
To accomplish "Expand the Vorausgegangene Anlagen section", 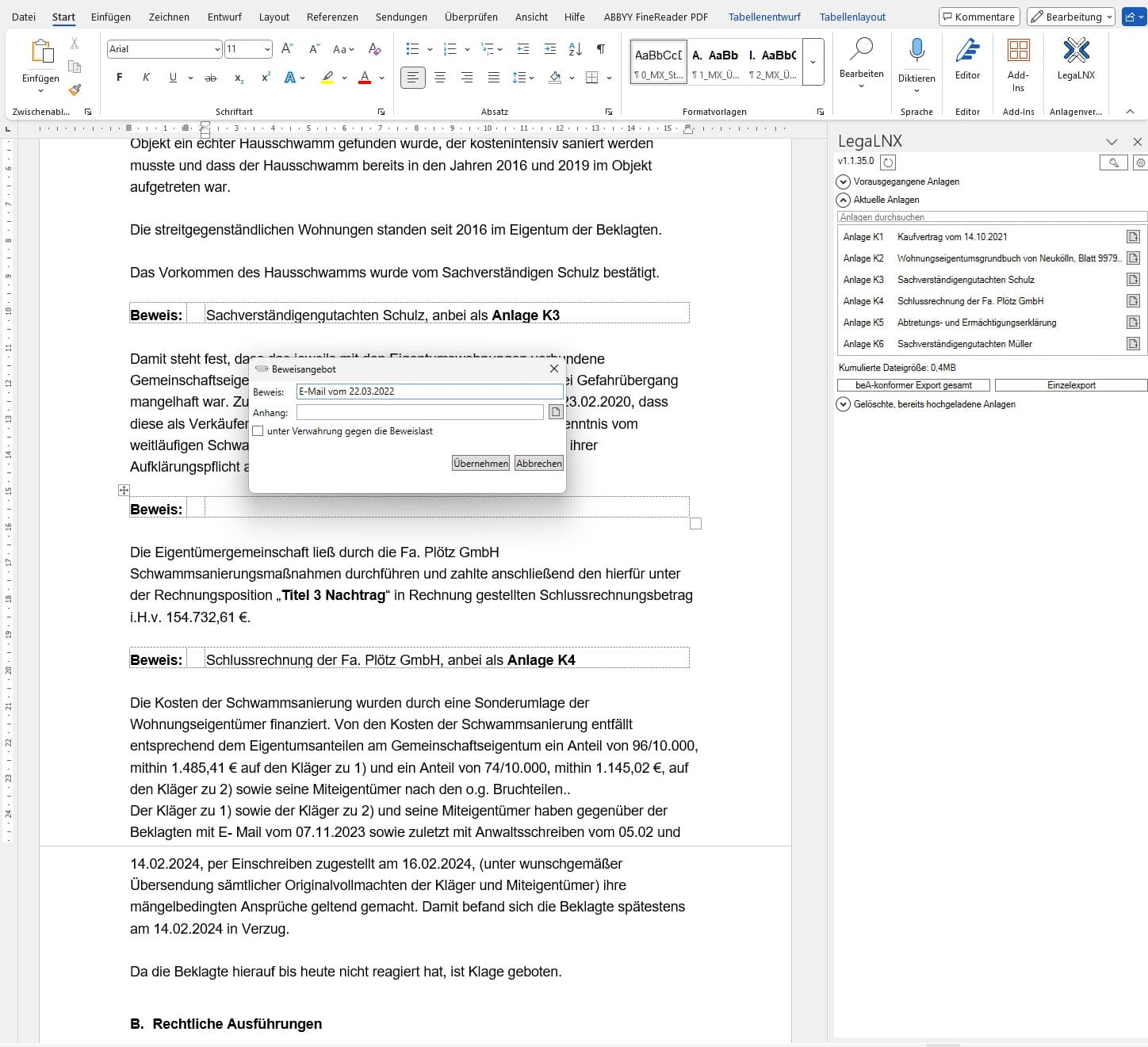I will [844, 182].
